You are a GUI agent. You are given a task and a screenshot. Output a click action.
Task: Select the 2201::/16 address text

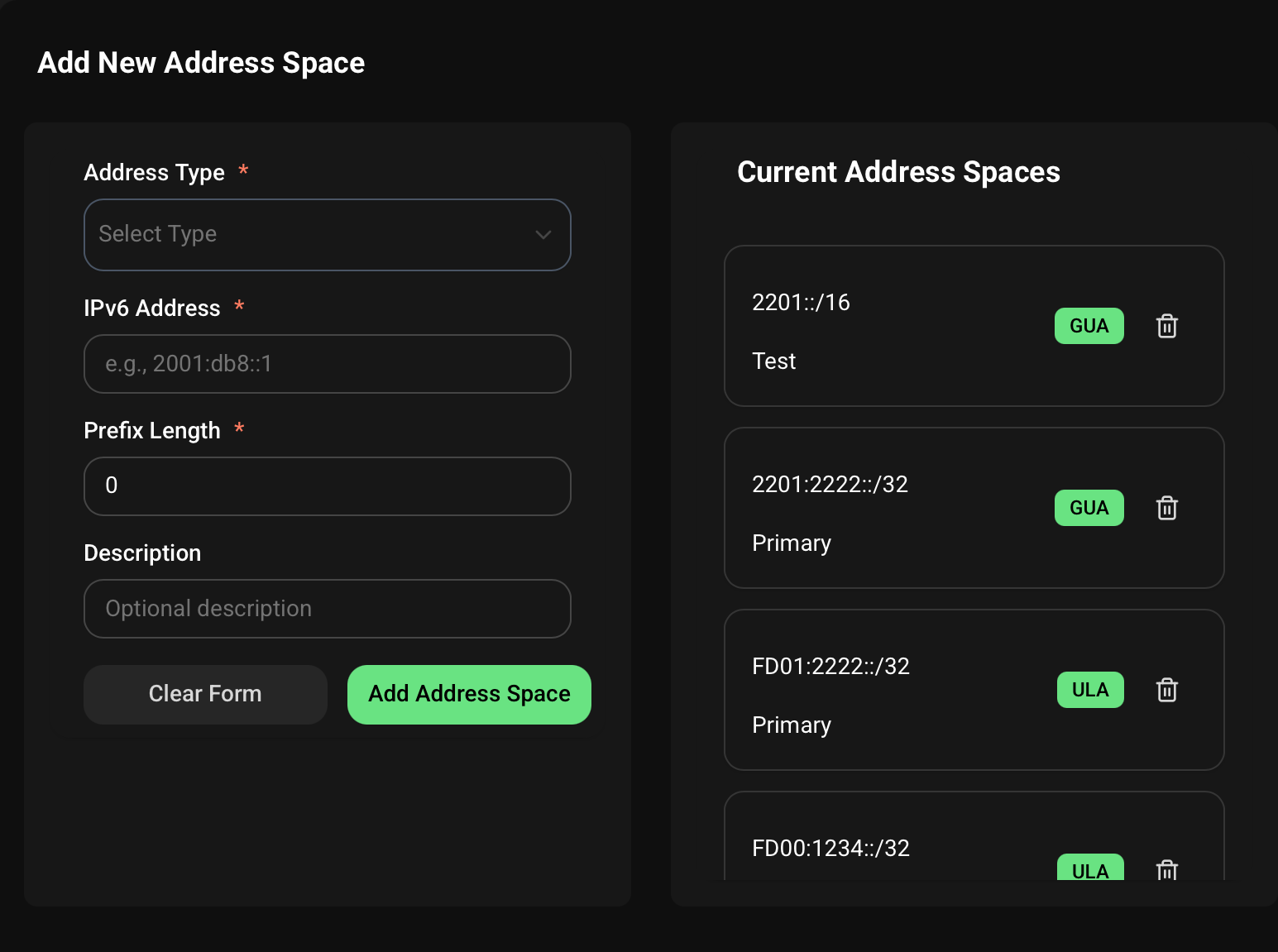coord(801,303)
